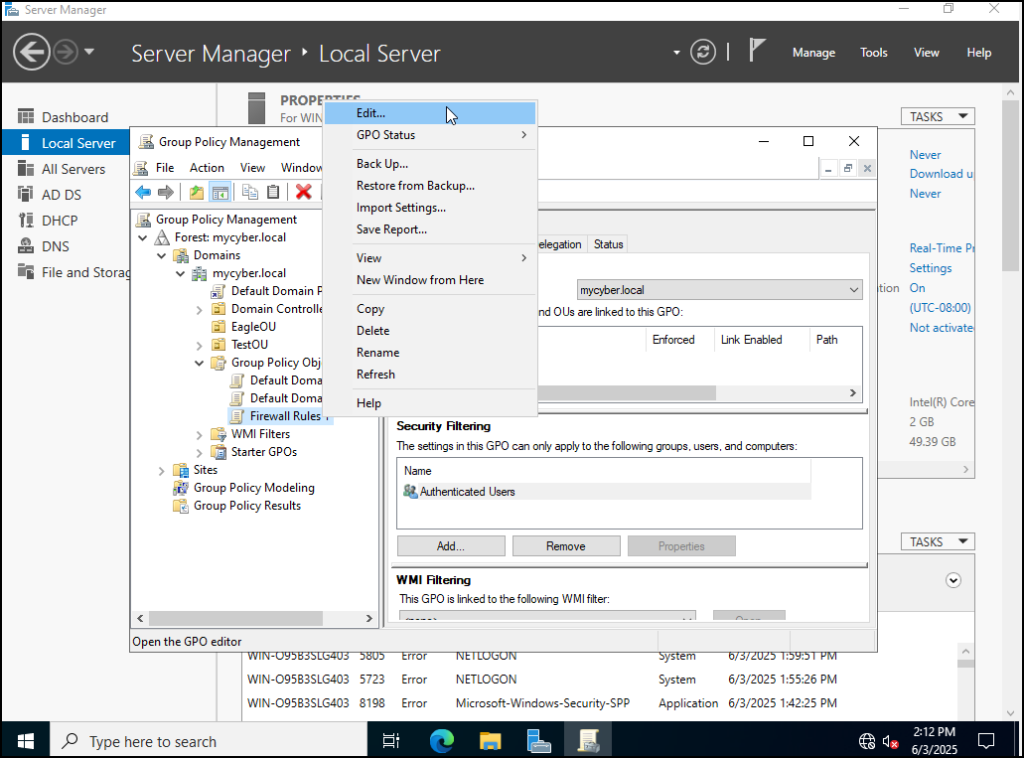This screenshot has height=758, width=1024.
Task: Expand the Domain Controllers node
Action: [x=199, y=309]
